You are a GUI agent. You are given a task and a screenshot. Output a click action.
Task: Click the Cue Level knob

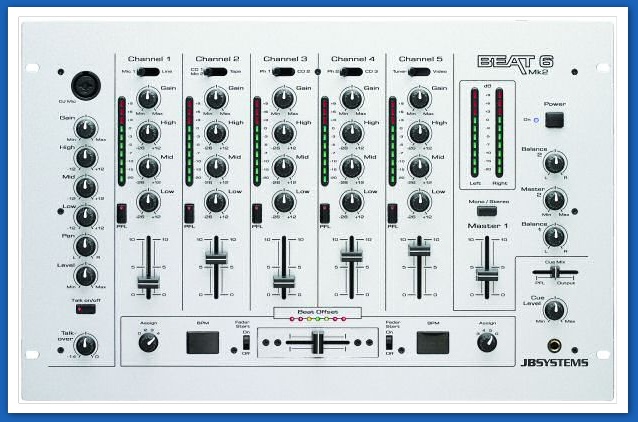click(555, 310)
